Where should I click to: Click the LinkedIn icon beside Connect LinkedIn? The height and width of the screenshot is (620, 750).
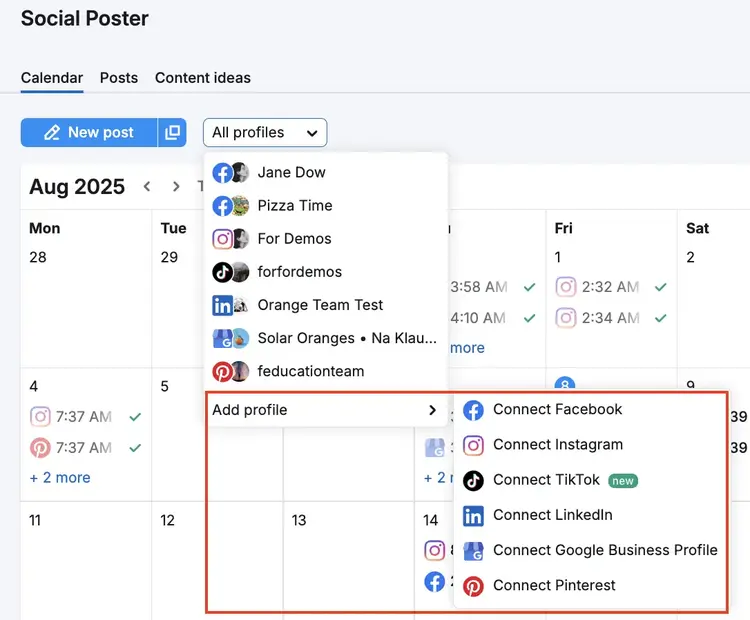pyautogui.click(x=473, y=516)
